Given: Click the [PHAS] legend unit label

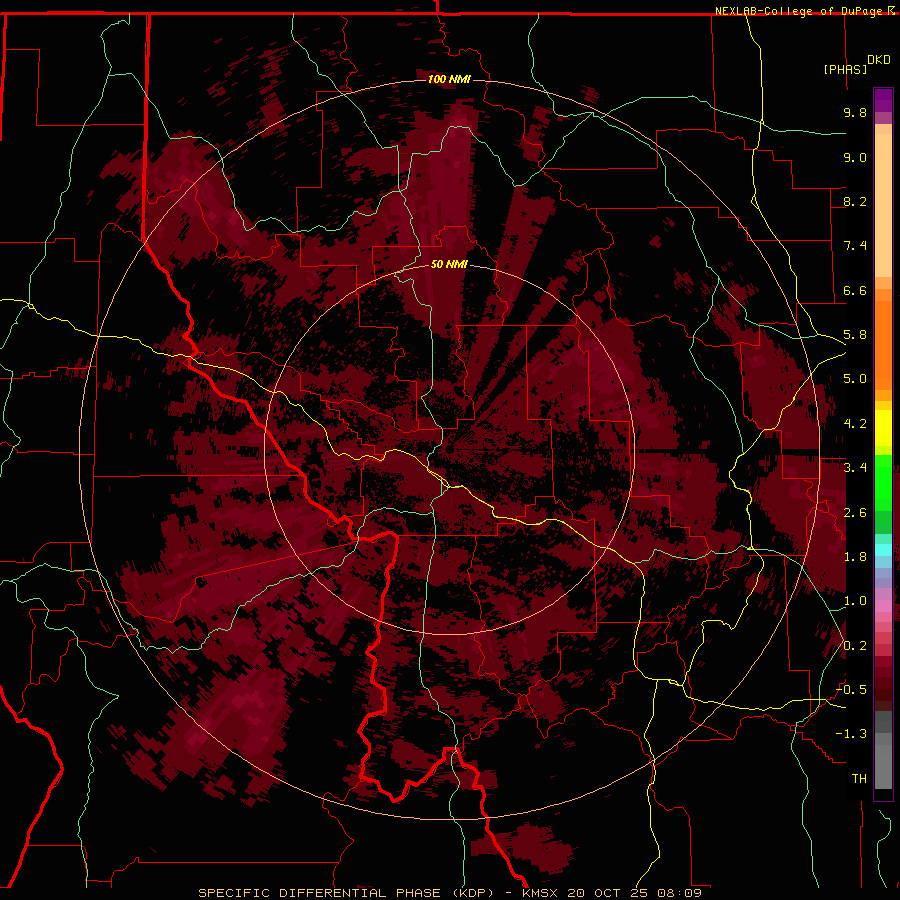Looking at the screenshot, I should [845, 69].
